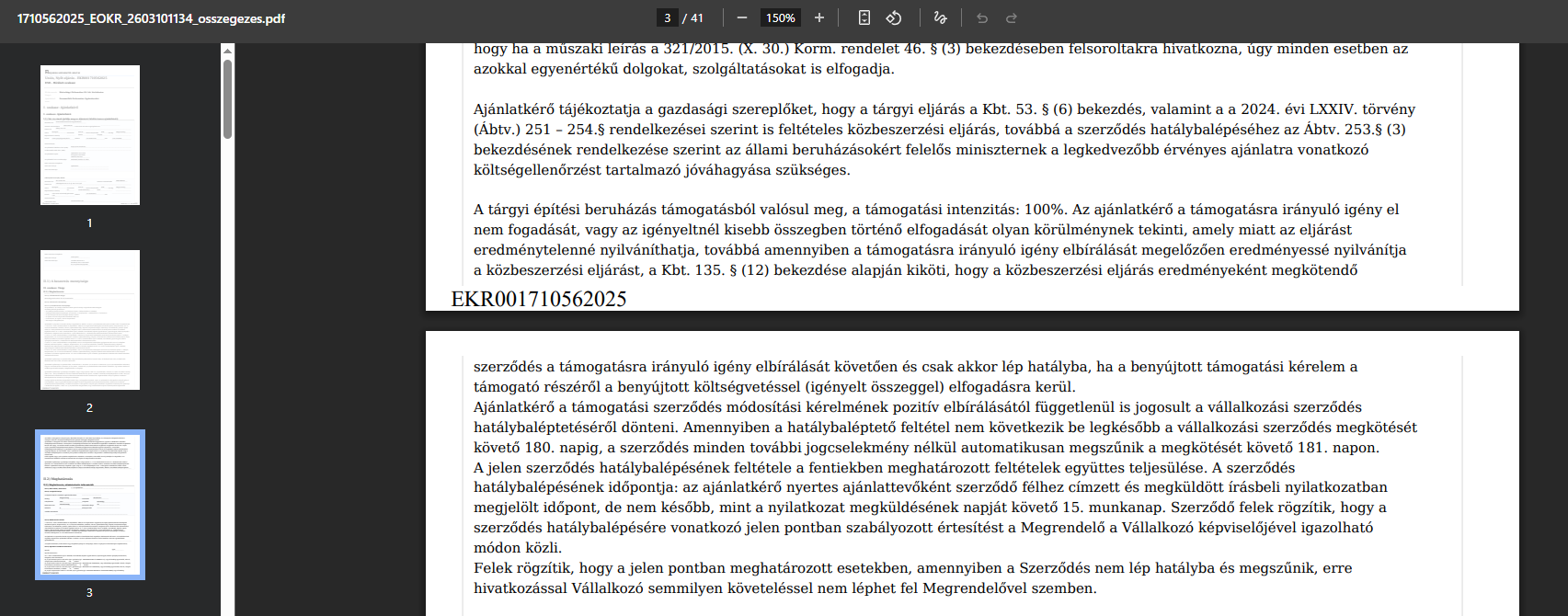Click the sidebar scrollbar track below the handle
Viewport: 1568px width, 616px height.
pyautogui.click(x=227, y=368)
